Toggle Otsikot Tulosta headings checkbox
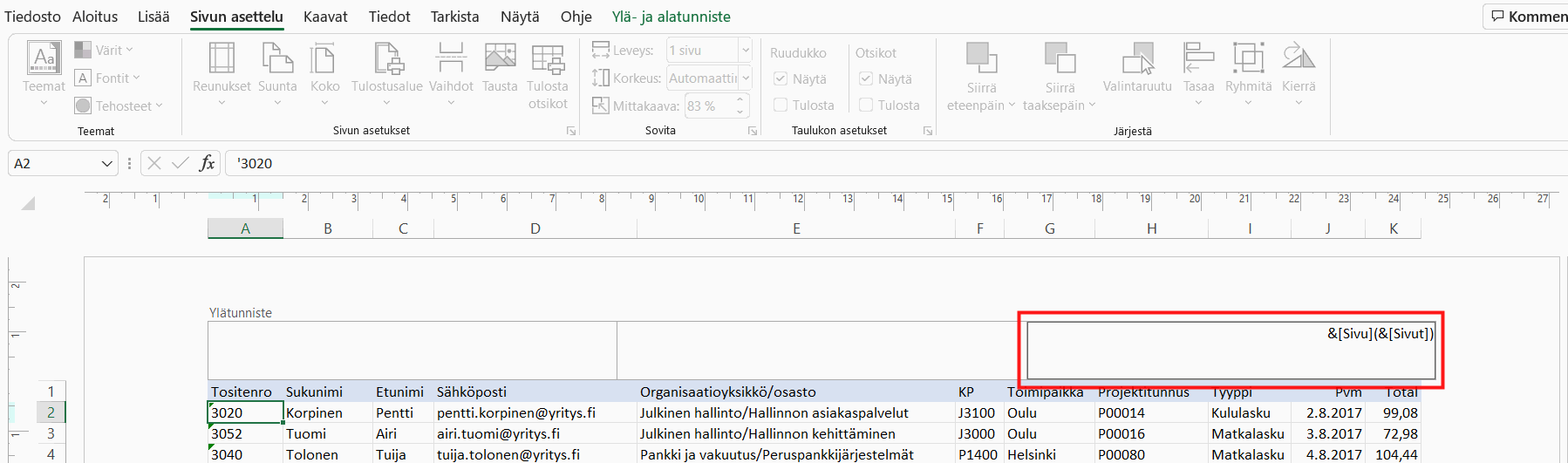This screenshot has width=1568, height=463. (x=866, y=105)
